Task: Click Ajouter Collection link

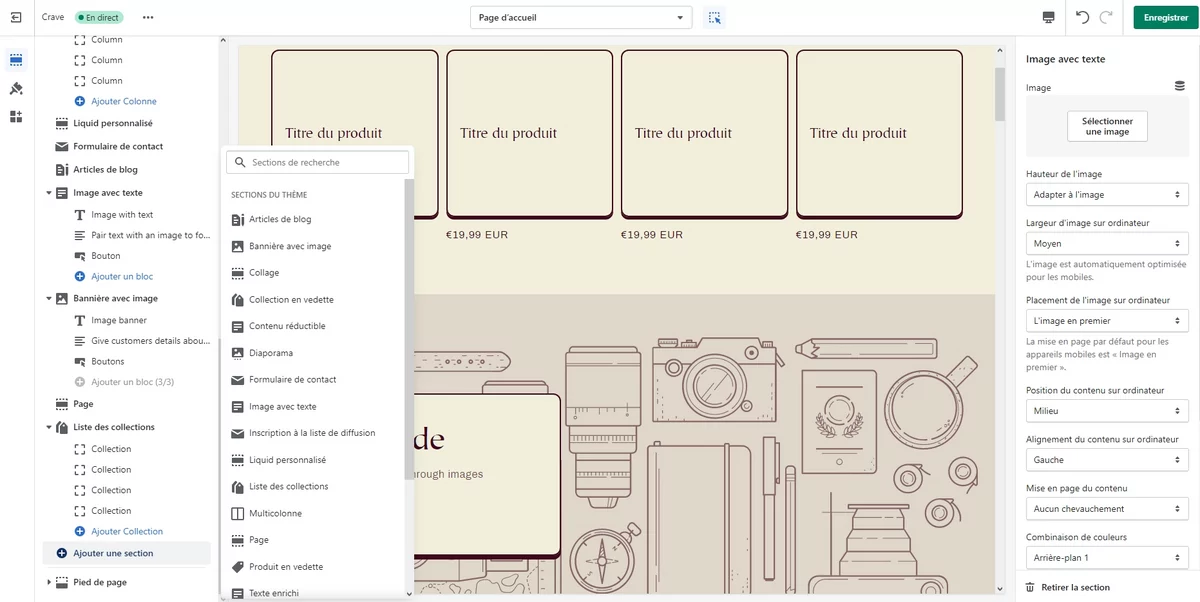Action: click(x=127, y=531)
